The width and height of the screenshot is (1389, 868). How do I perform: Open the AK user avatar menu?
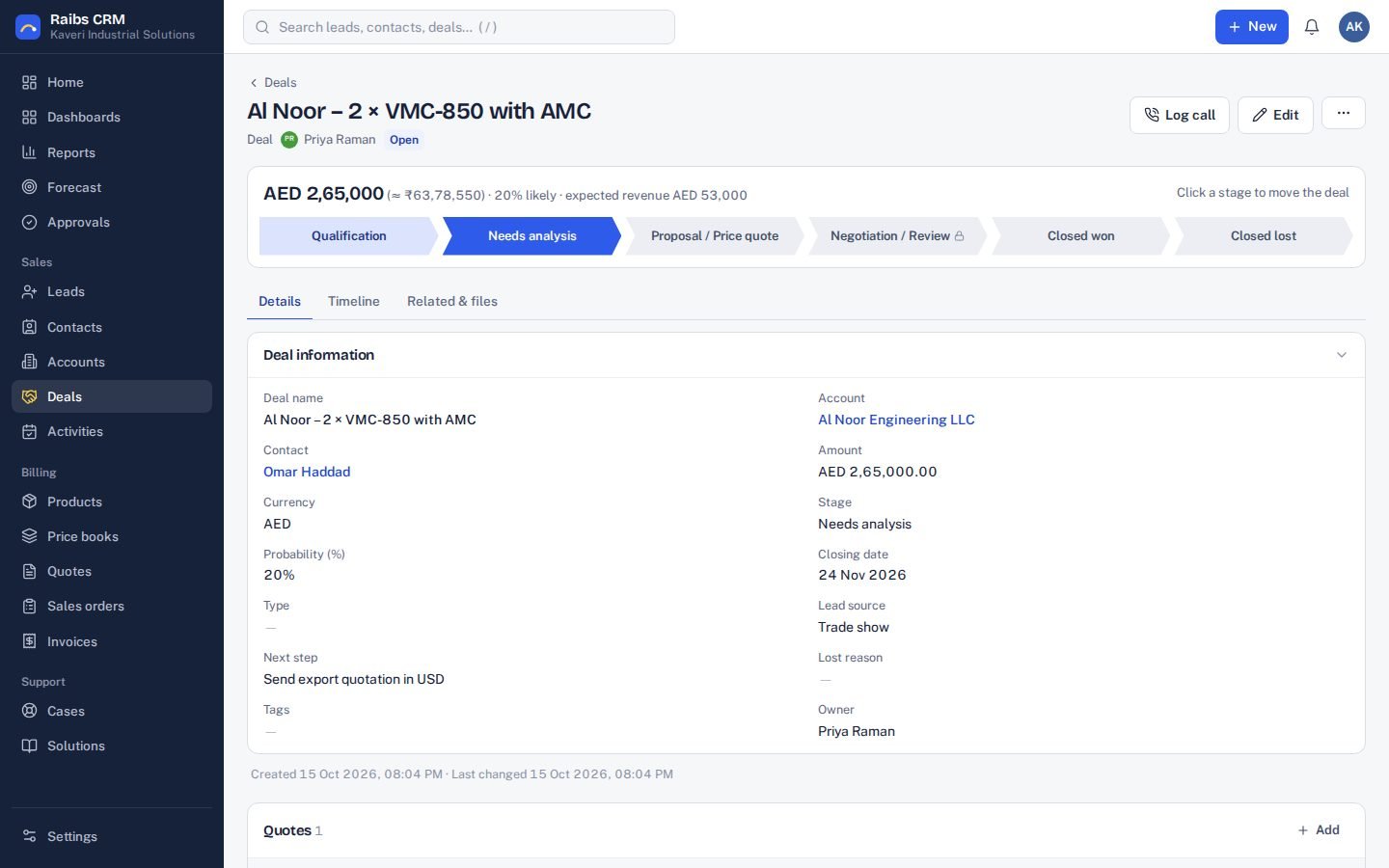(x=1354, y=27)
